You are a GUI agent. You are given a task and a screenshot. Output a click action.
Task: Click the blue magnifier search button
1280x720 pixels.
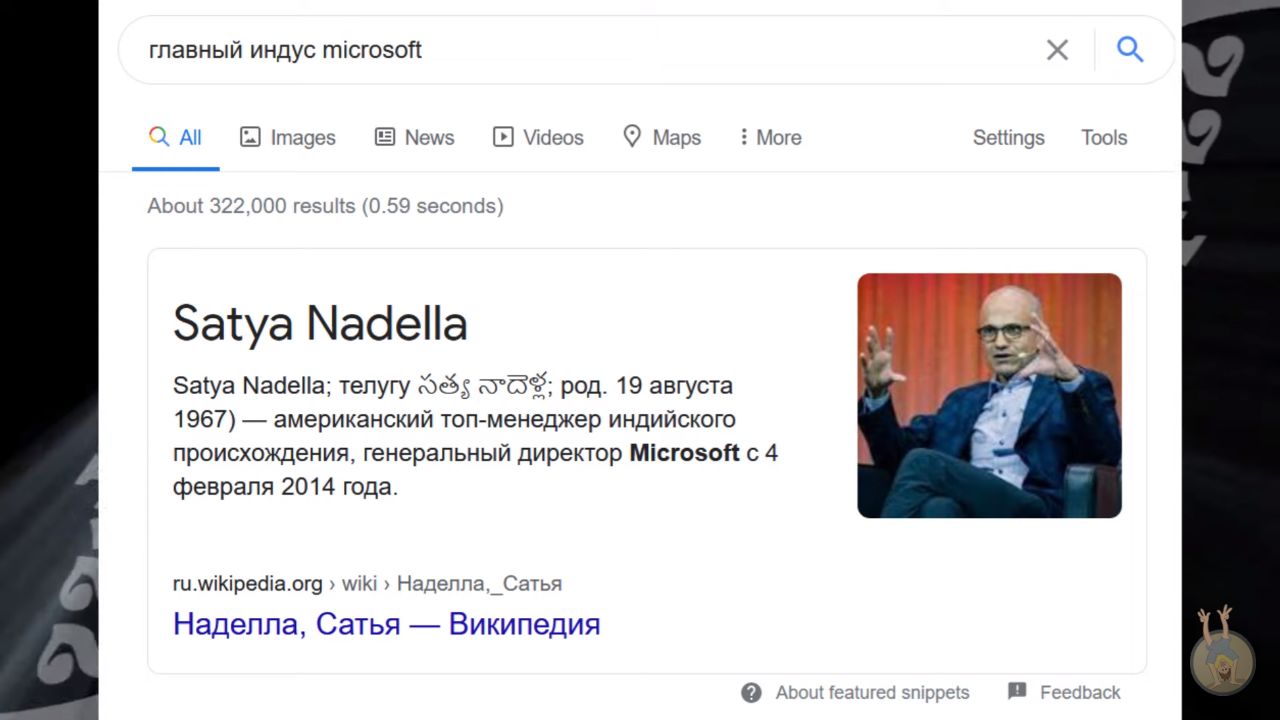click(1130, 49)
